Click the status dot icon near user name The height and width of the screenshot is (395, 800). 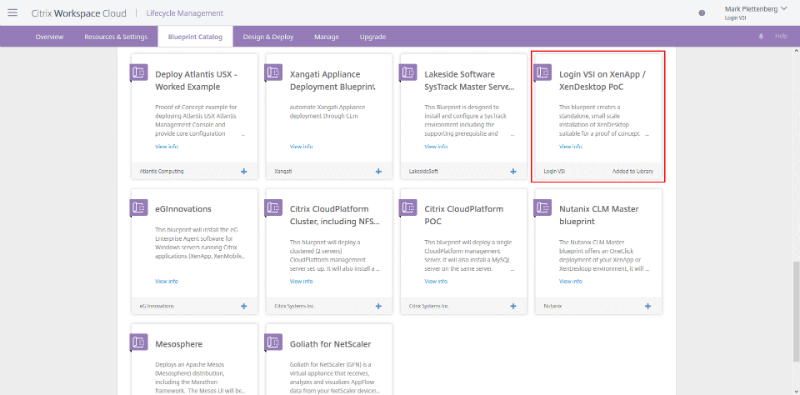tap(702, 13)
